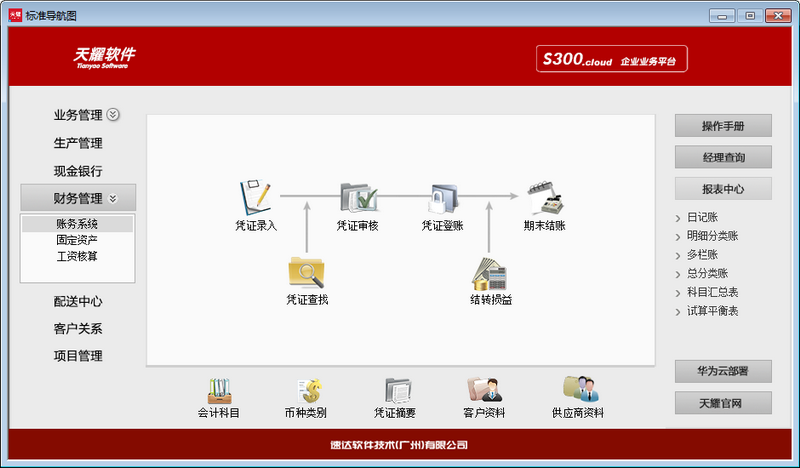Open the 凭证审核 voucher review icon

359,198
